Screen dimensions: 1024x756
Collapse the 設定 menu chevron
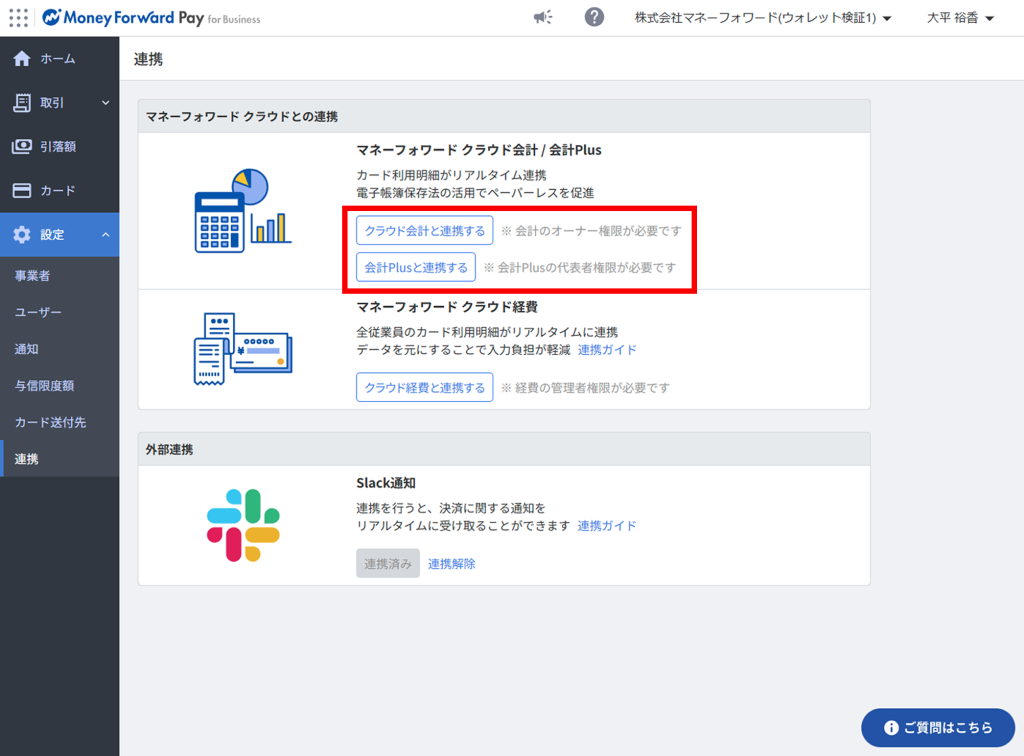[106, 234]
